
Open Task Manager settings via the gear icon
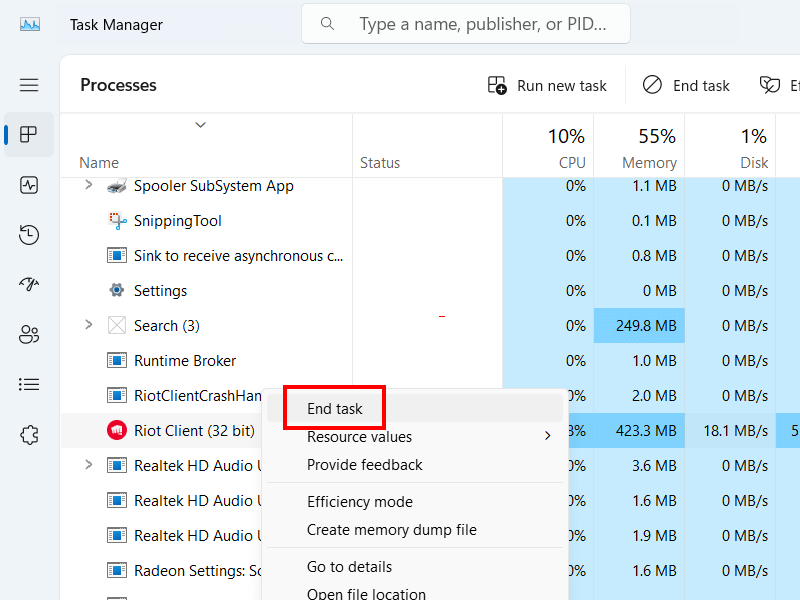point(29,434)
